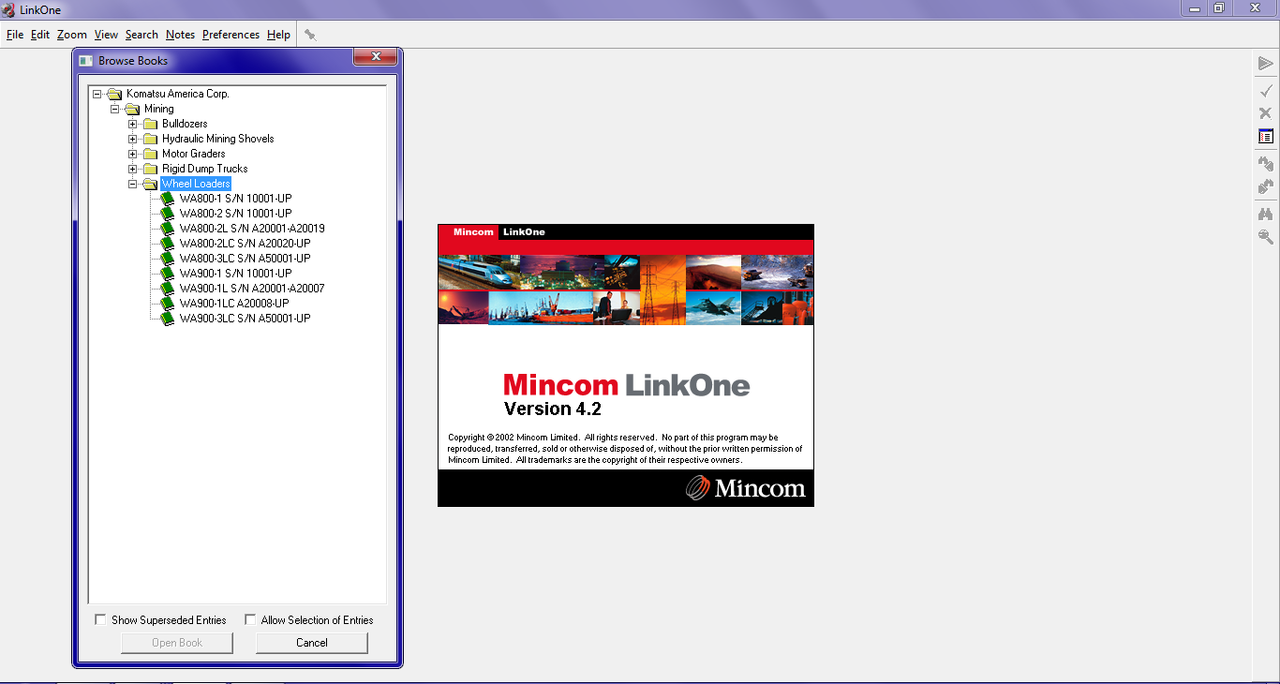This screenshot has height=684, width=1280.
Task: Tick the Allow Selection of Entries checkbox
Action: point(250,620)
